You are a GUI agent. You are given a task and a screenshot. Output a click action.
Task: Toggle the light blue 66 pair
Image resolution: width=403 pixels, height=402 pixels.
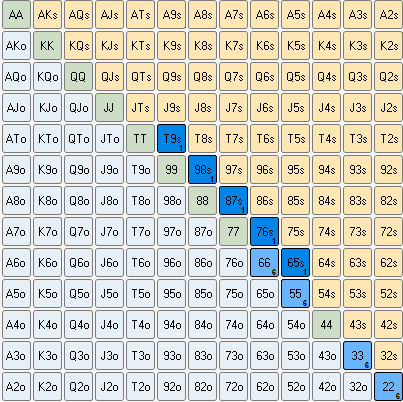pos(264,262)
